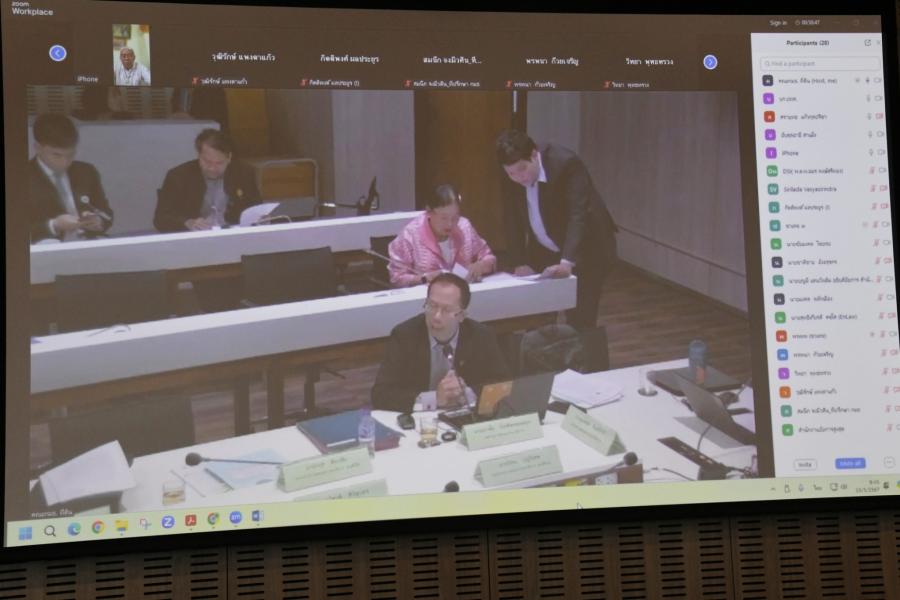
Task: Toggle the host's microphone in participant list
Action: coord(867,80)
